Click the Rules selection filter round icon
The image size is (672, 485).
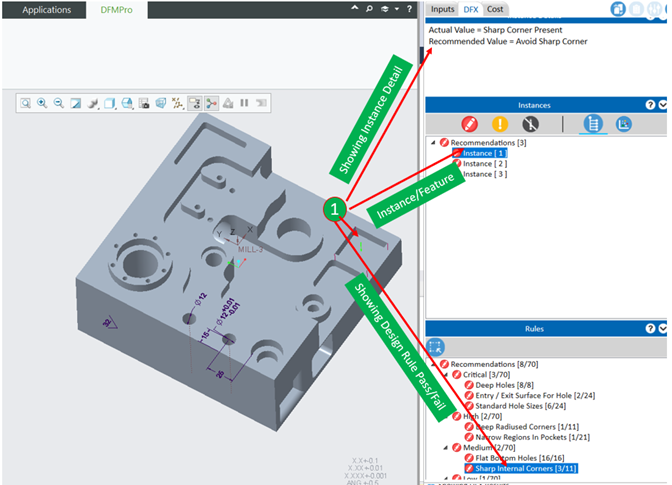(435, 347)
